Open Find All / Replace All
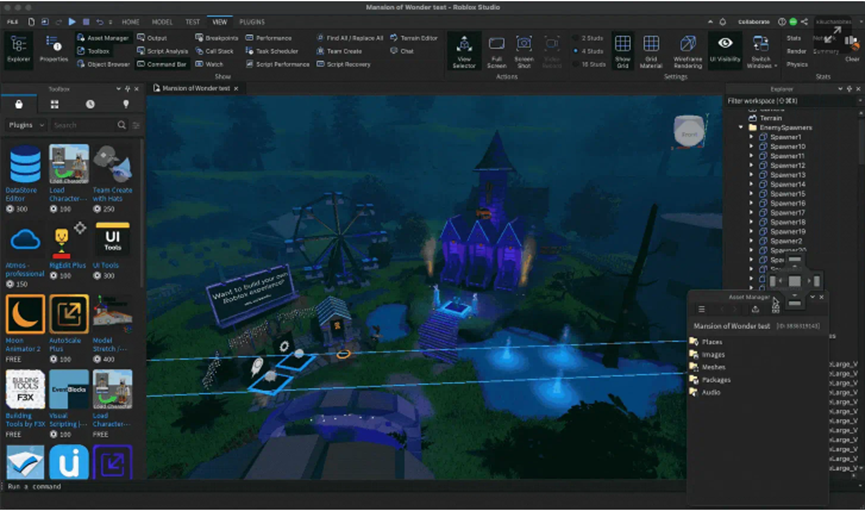The height and width of the screenshot is (511, 865). tap(350, 38)
